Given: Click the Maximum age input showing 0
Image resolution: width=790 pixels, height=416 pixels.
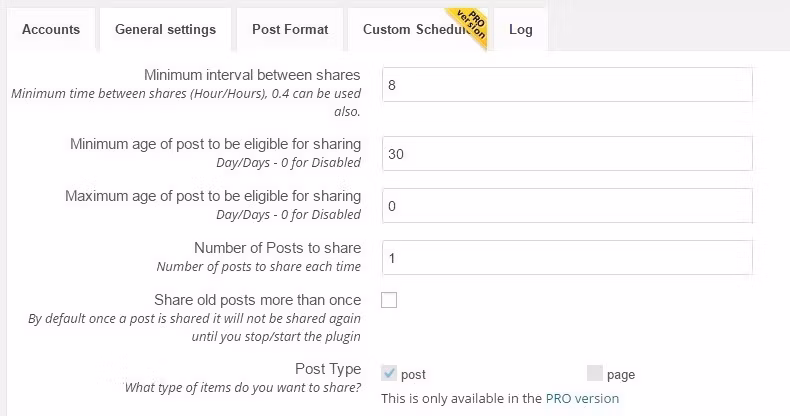Looking at the screenshot, I should (567, 206).
